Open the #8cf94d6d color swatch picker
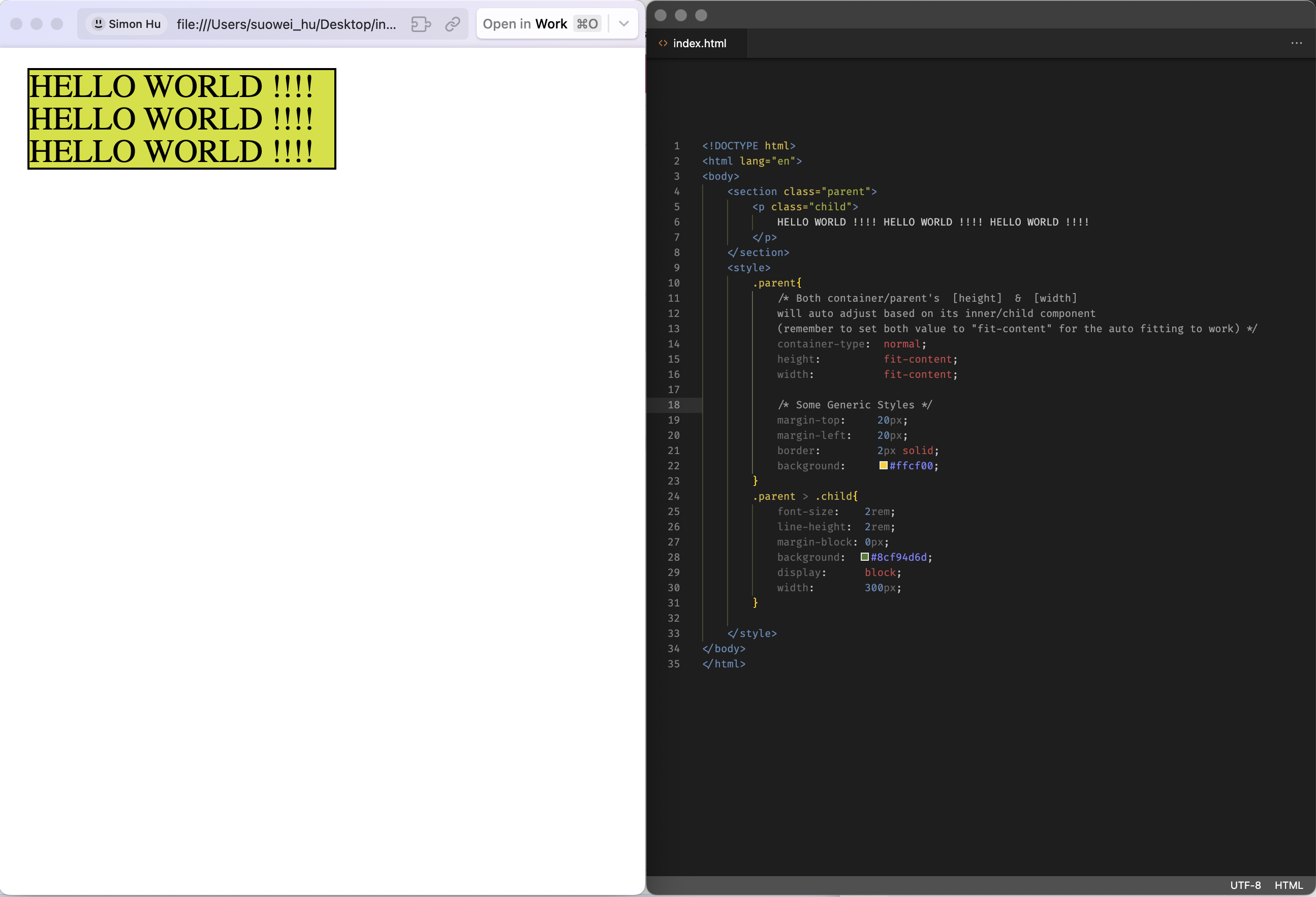The image size is (1316, 897). (x=864, y=557)
